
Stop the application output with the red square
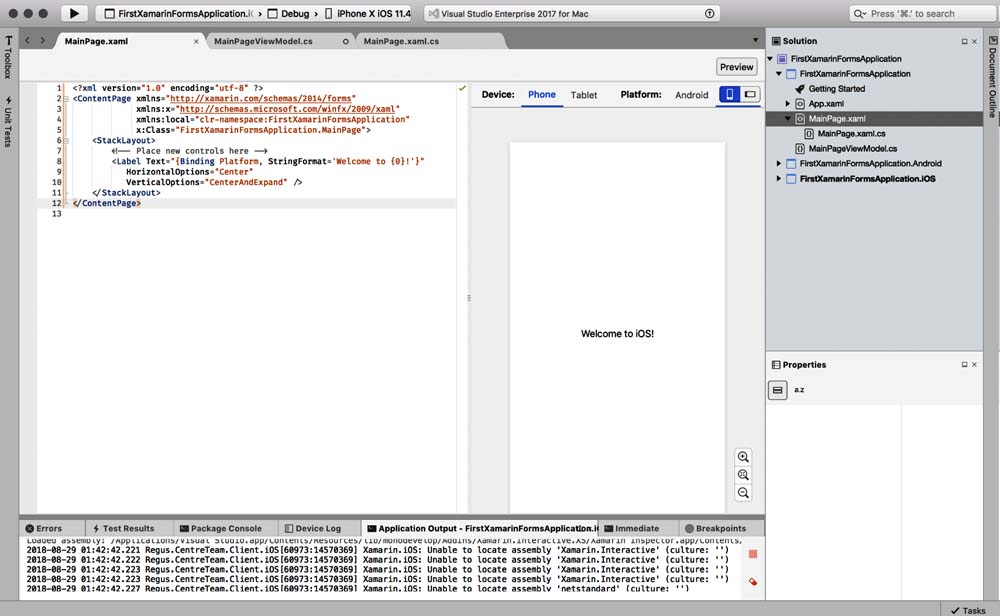[x=753, y=554]
